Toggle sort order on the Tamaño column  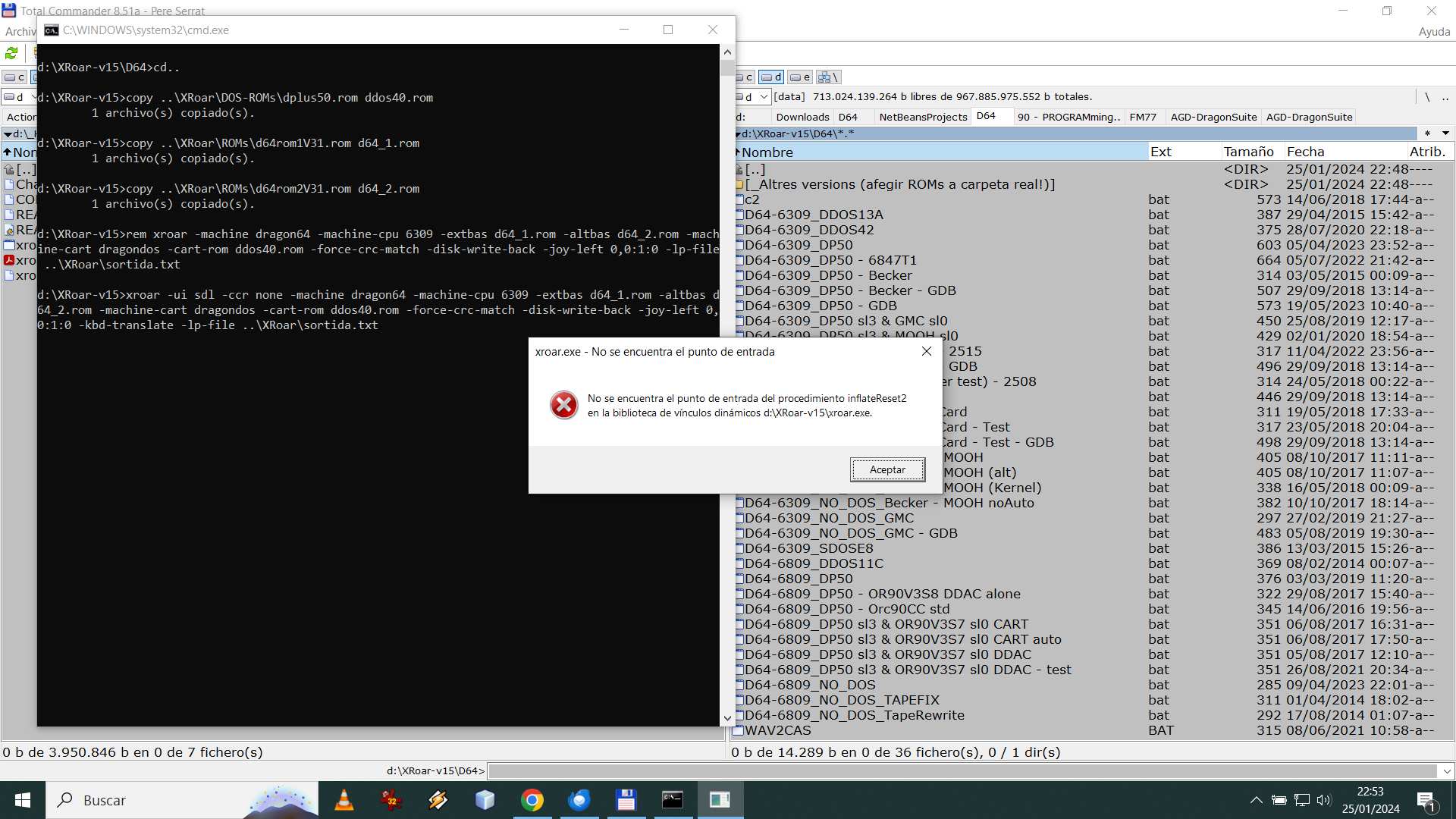[1250, 152]
